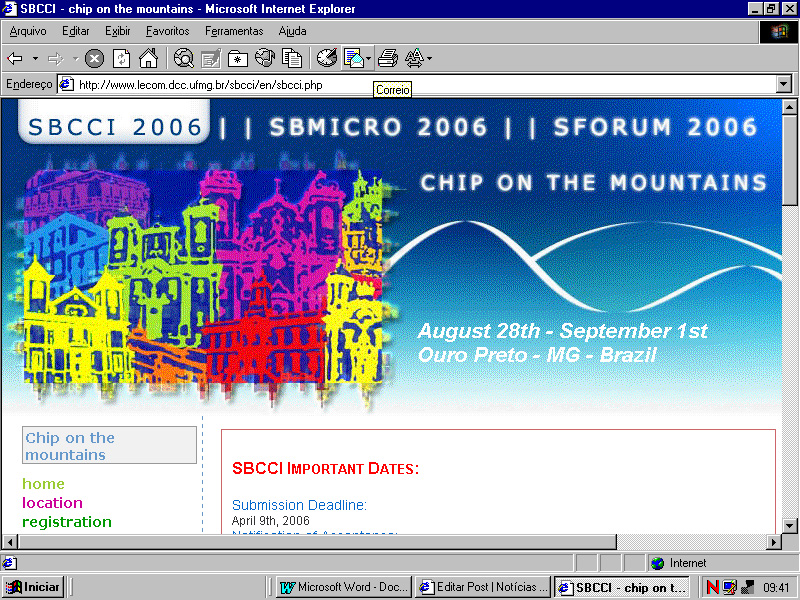The height and width of the screenshot is (600, 800).
Task: Open the location link
Action: [52, 503]
